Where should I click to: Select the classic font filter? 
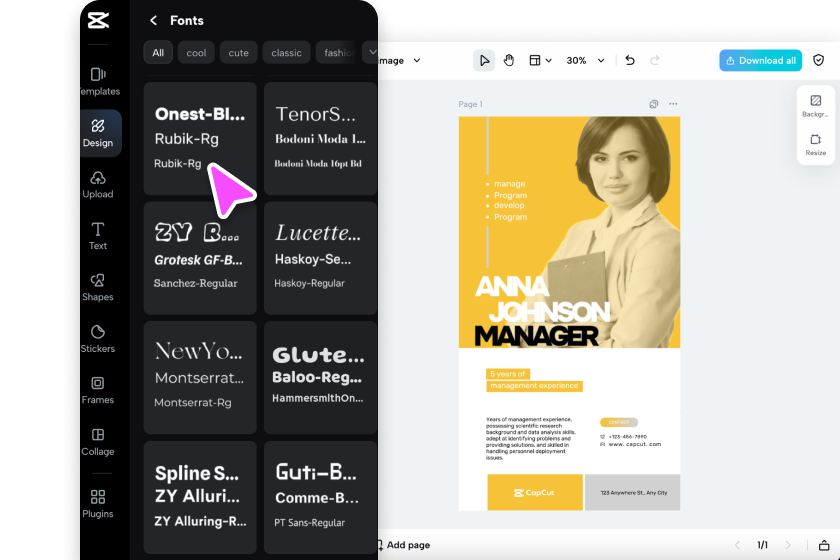pyautogui.click(x=286, y=53)
